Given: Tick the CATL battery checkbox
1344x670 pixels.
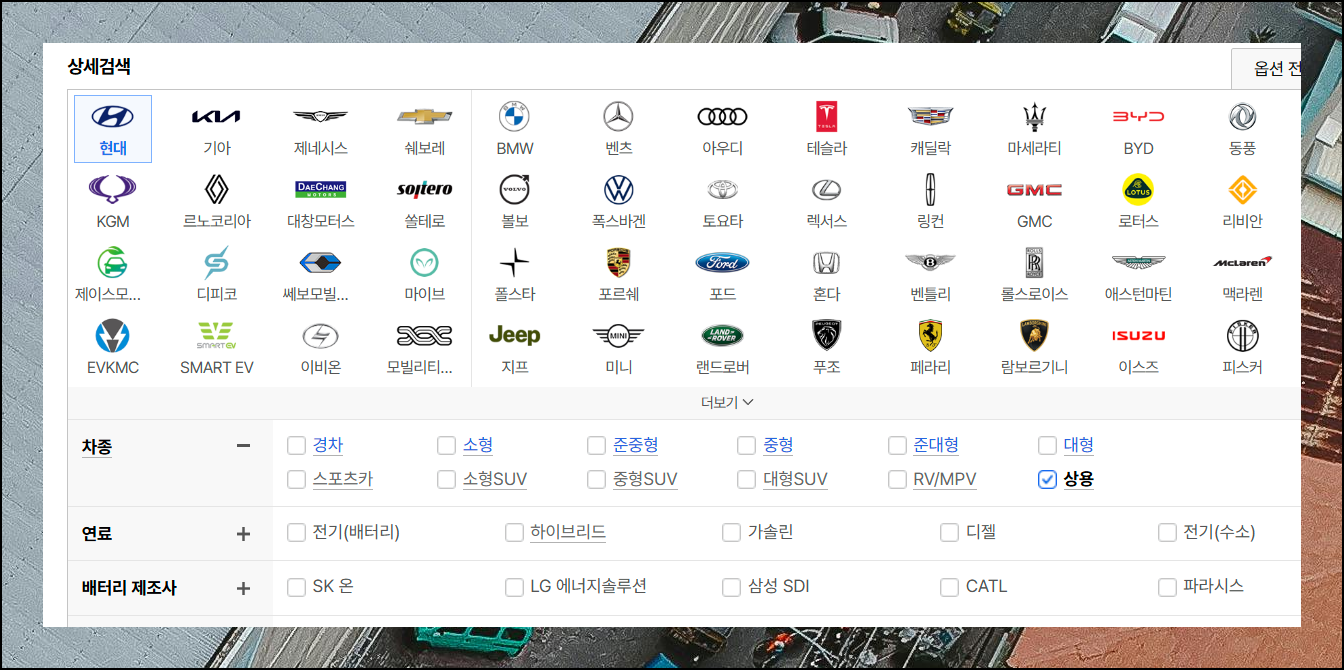Looking at the screenshot, I should 949,587.
